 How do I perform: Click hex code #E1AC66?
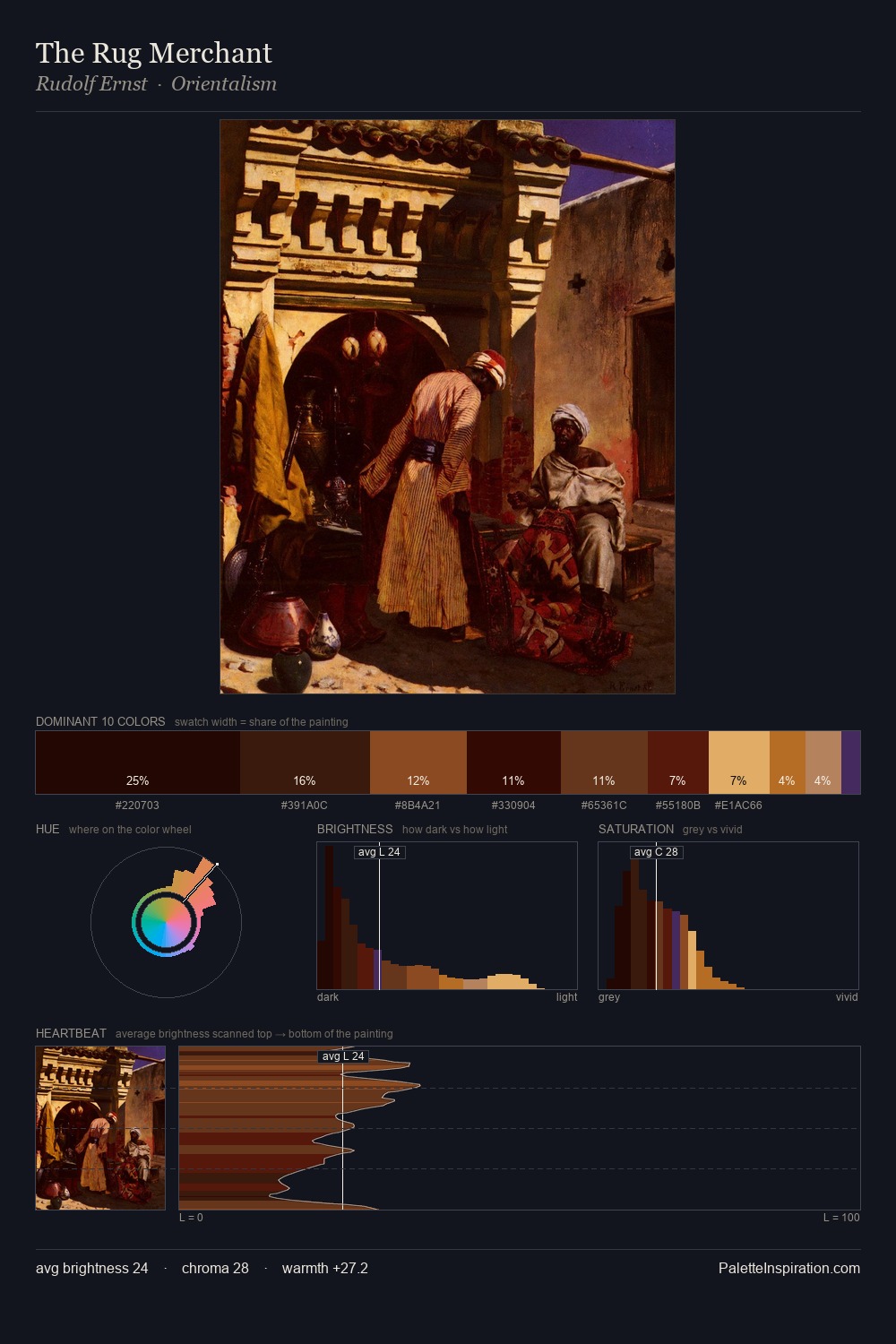[x=738, y=806]
